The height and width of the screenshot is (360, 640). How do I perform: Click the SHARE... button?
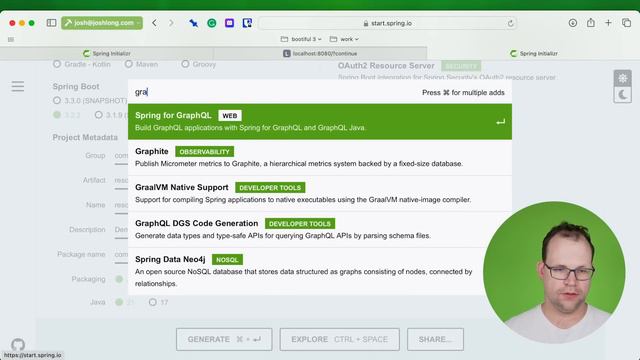tap(435, 339)
